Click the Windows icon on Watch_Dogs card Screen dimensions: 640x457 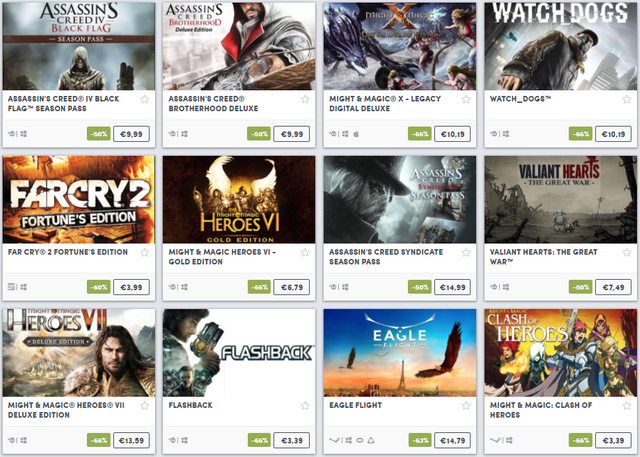point(506,134)
